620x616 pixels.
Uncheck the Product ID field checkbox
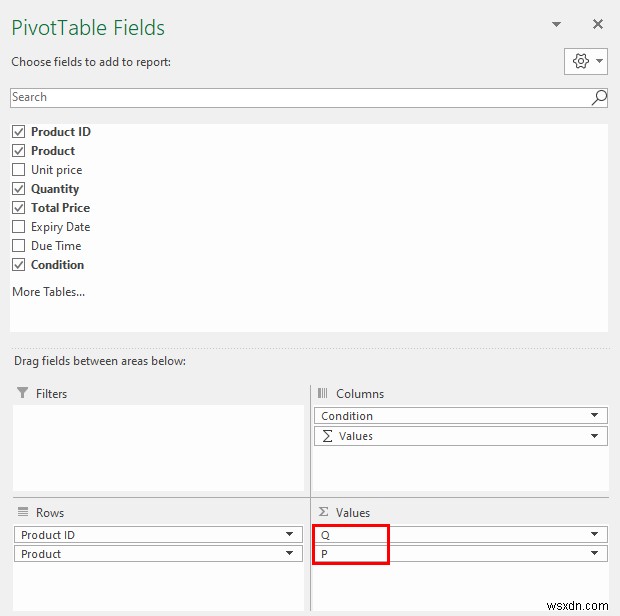[19, 132]
